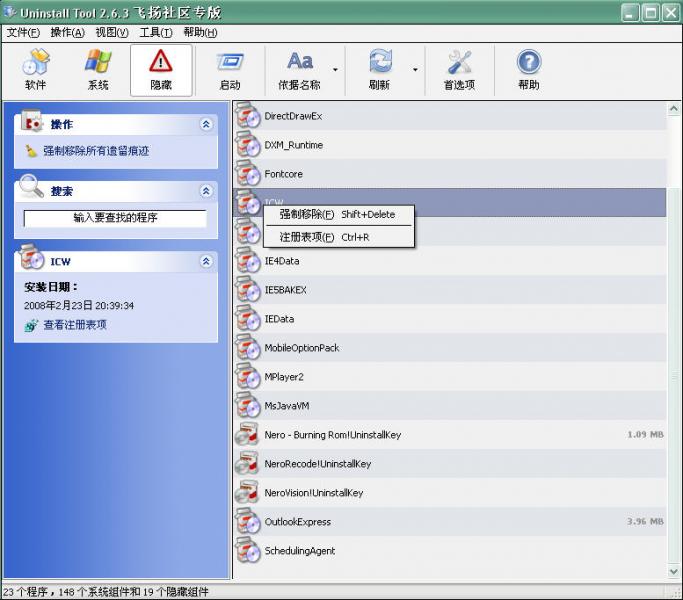Click the 操作 panel header icon
This screenshot has width=683, height=600.
[31, 121]
